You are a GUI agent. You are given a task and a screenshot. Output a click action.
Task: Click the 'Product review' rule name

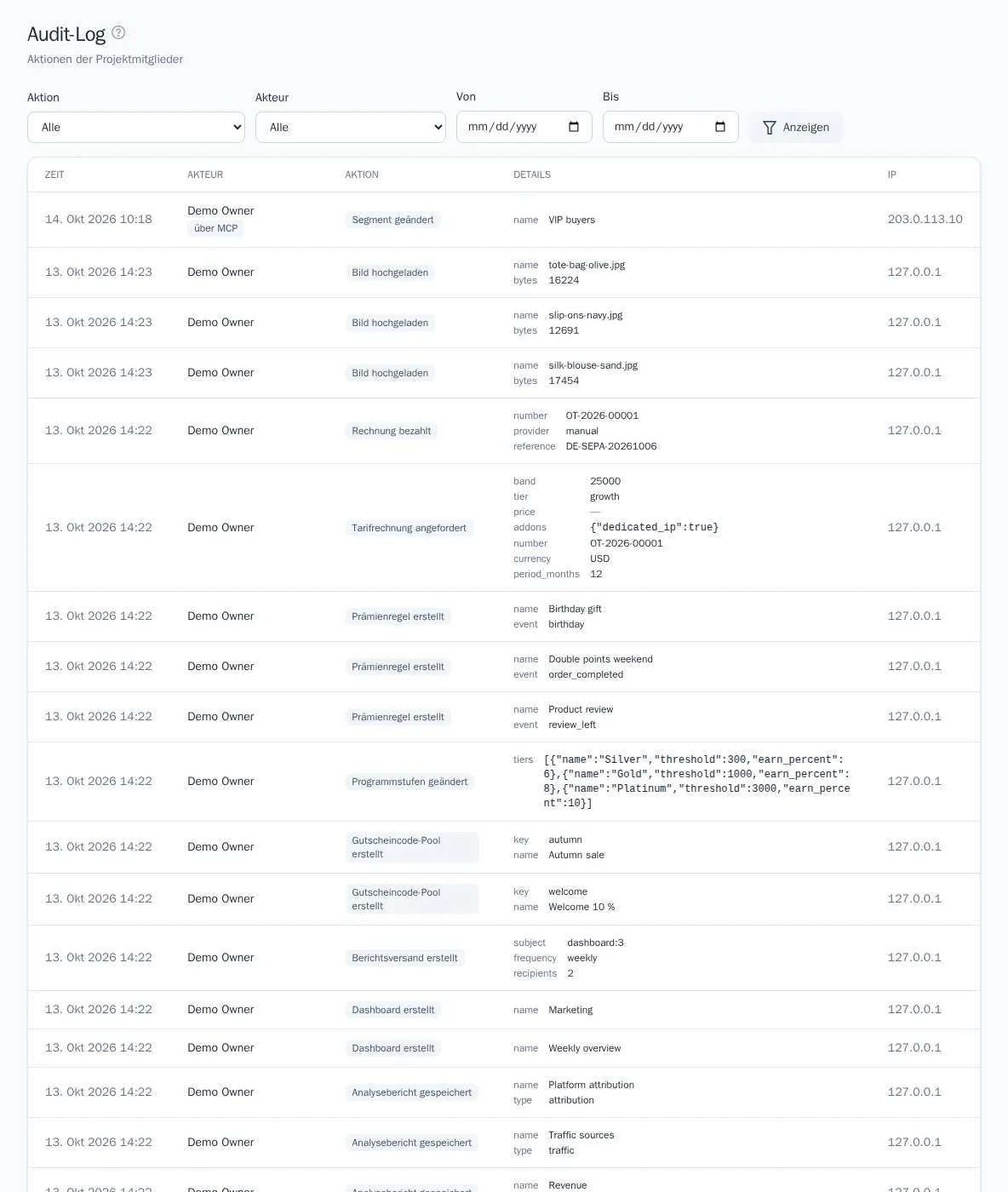tap(581, 709)
